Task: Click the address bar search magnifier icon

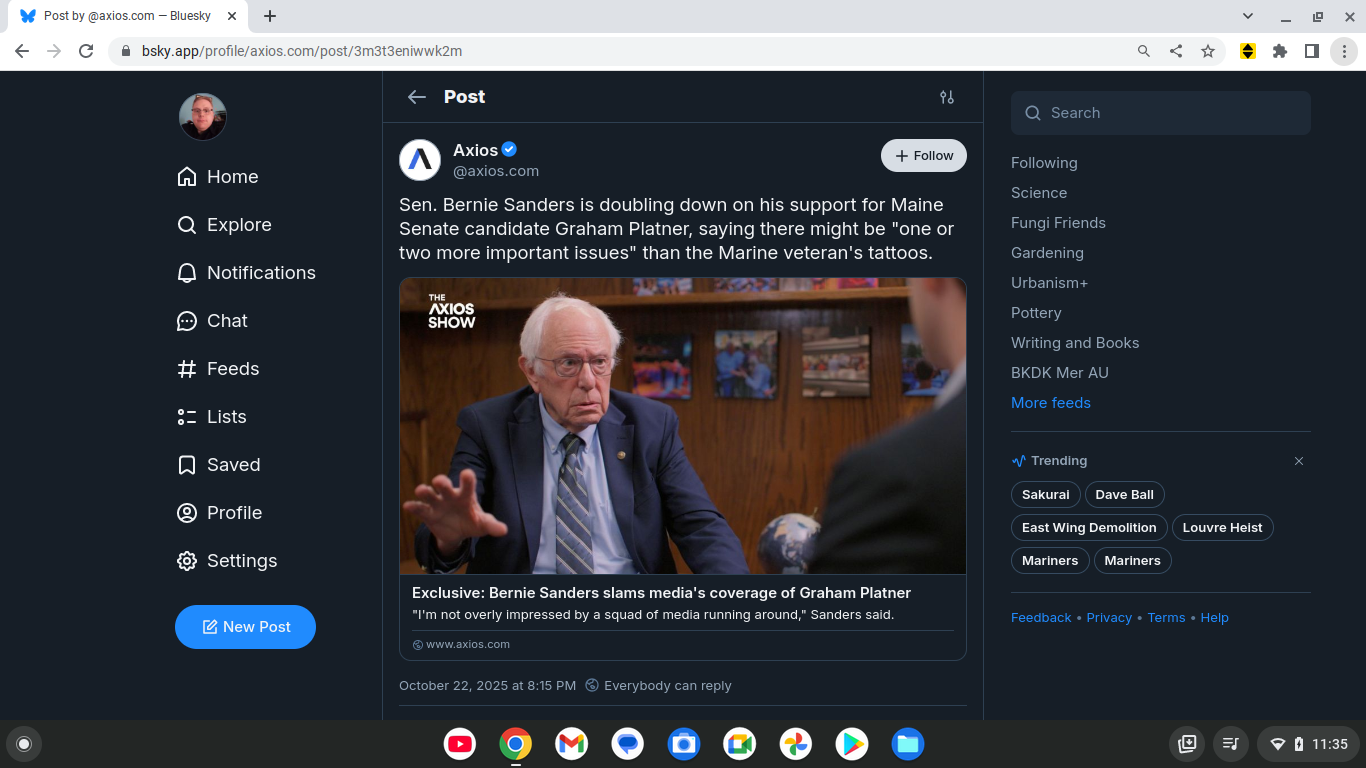Action: point(1144,51)
